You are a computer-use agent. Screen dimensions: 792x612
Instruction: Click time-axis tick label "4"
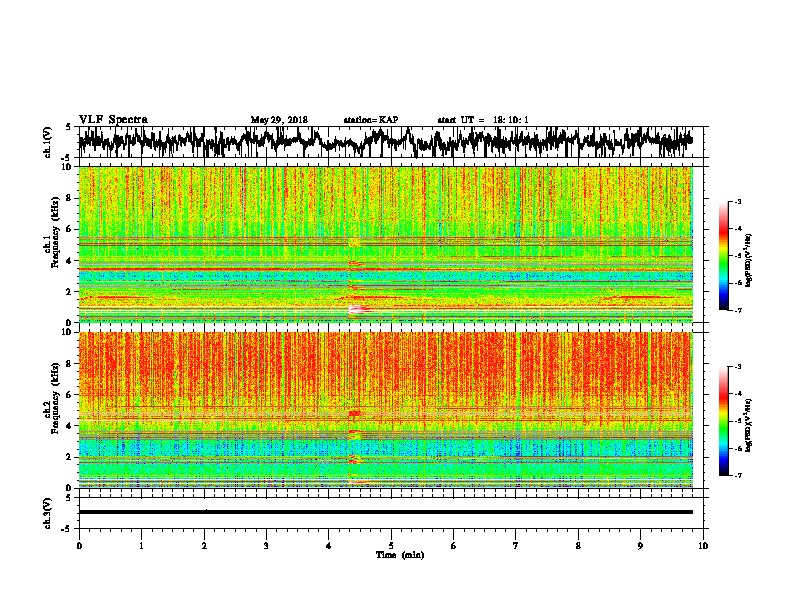[x=329, y=546]
